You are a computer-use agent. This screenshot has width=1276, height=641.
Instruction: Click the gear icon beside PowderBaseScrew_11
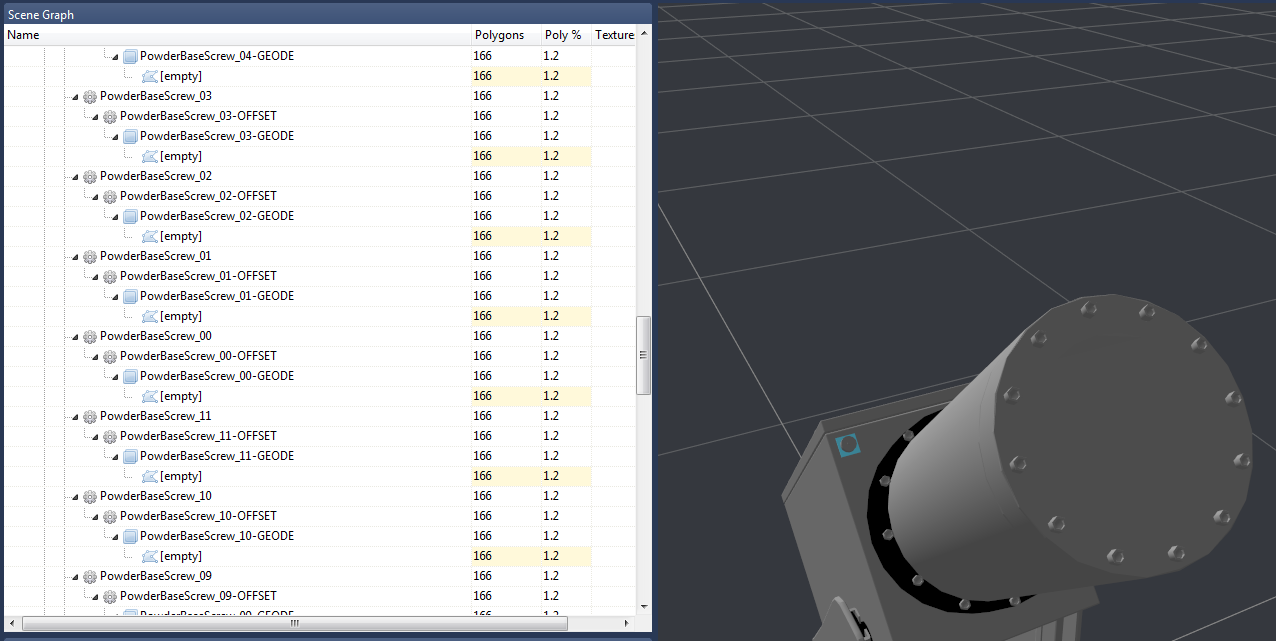[x=89, y=416]
